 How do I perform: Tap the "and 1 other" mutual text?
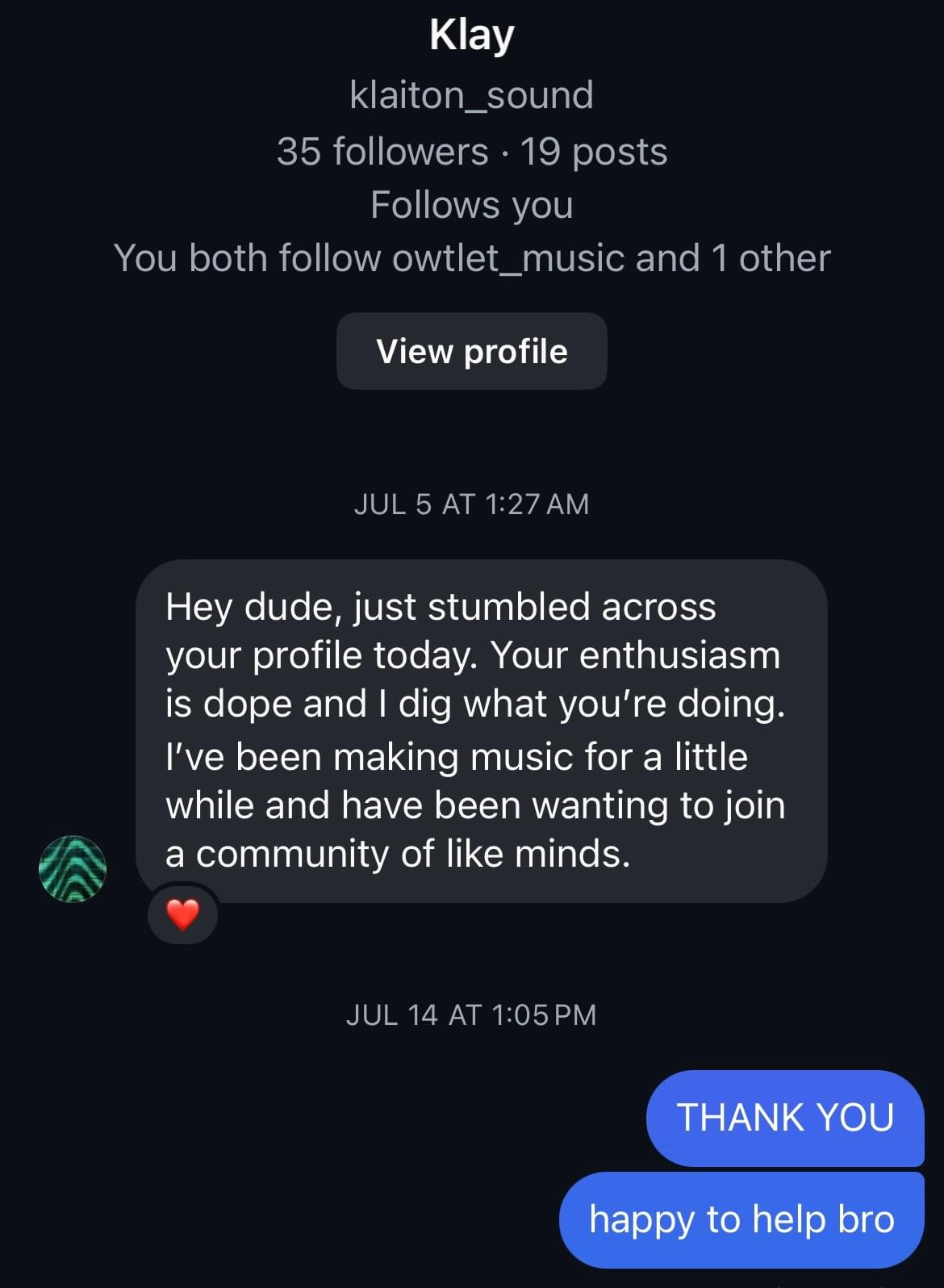tap(734, 258)
